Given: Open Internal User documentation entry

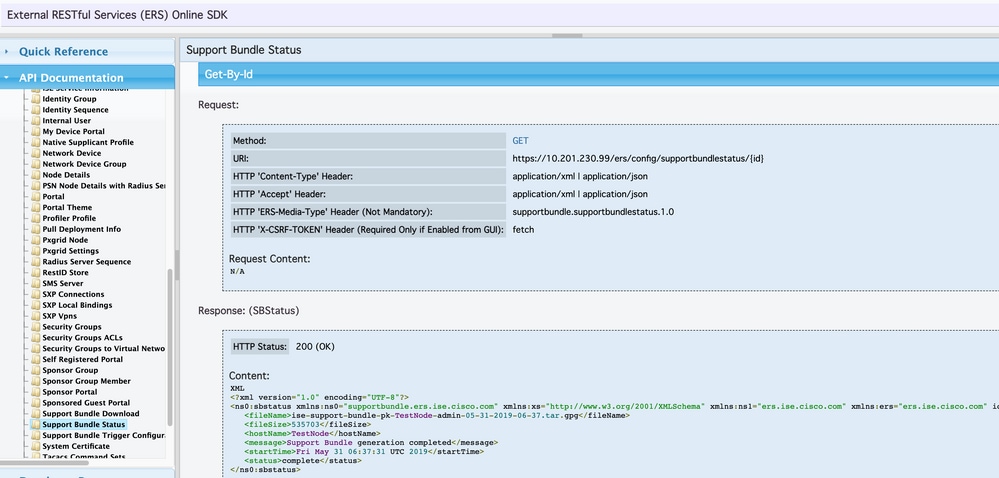Looking at the screenshot, I should click(x=66, y=120).
